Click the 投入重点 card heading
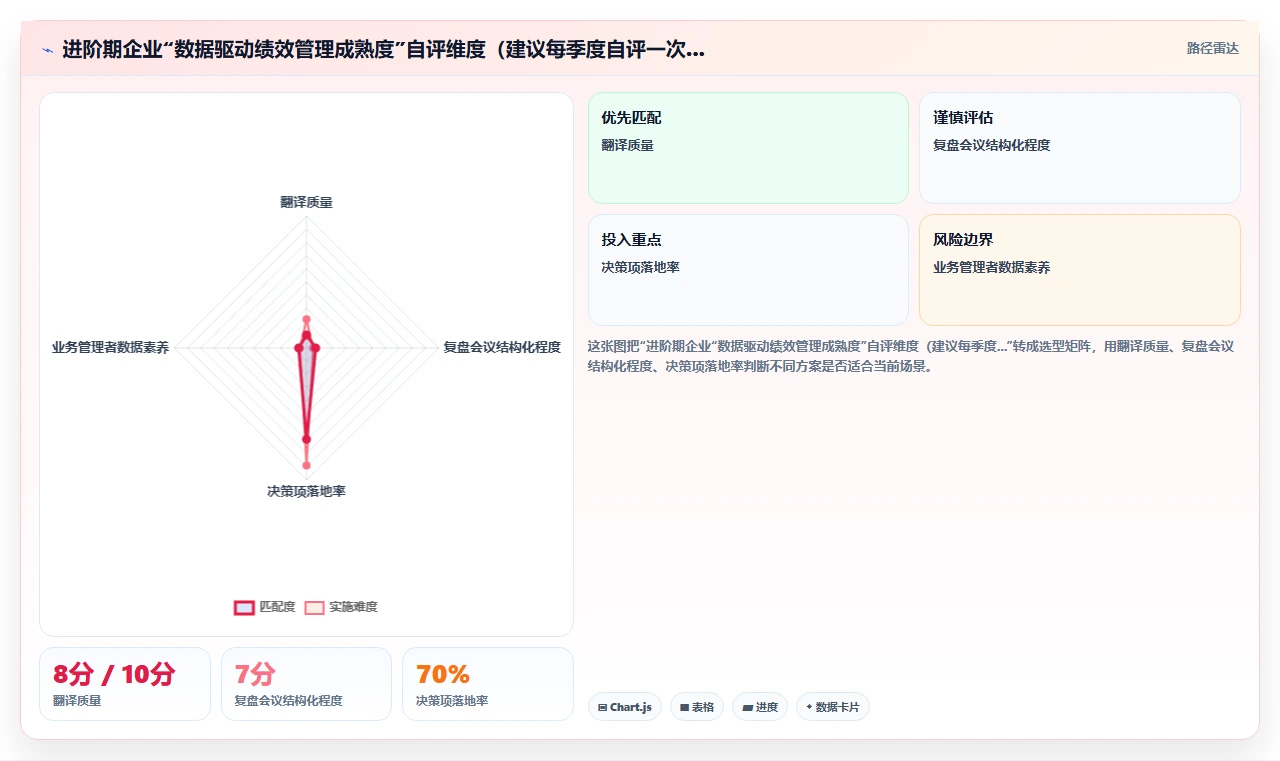1280x761 pixels. pyautogui.click(x=631, y=240)
